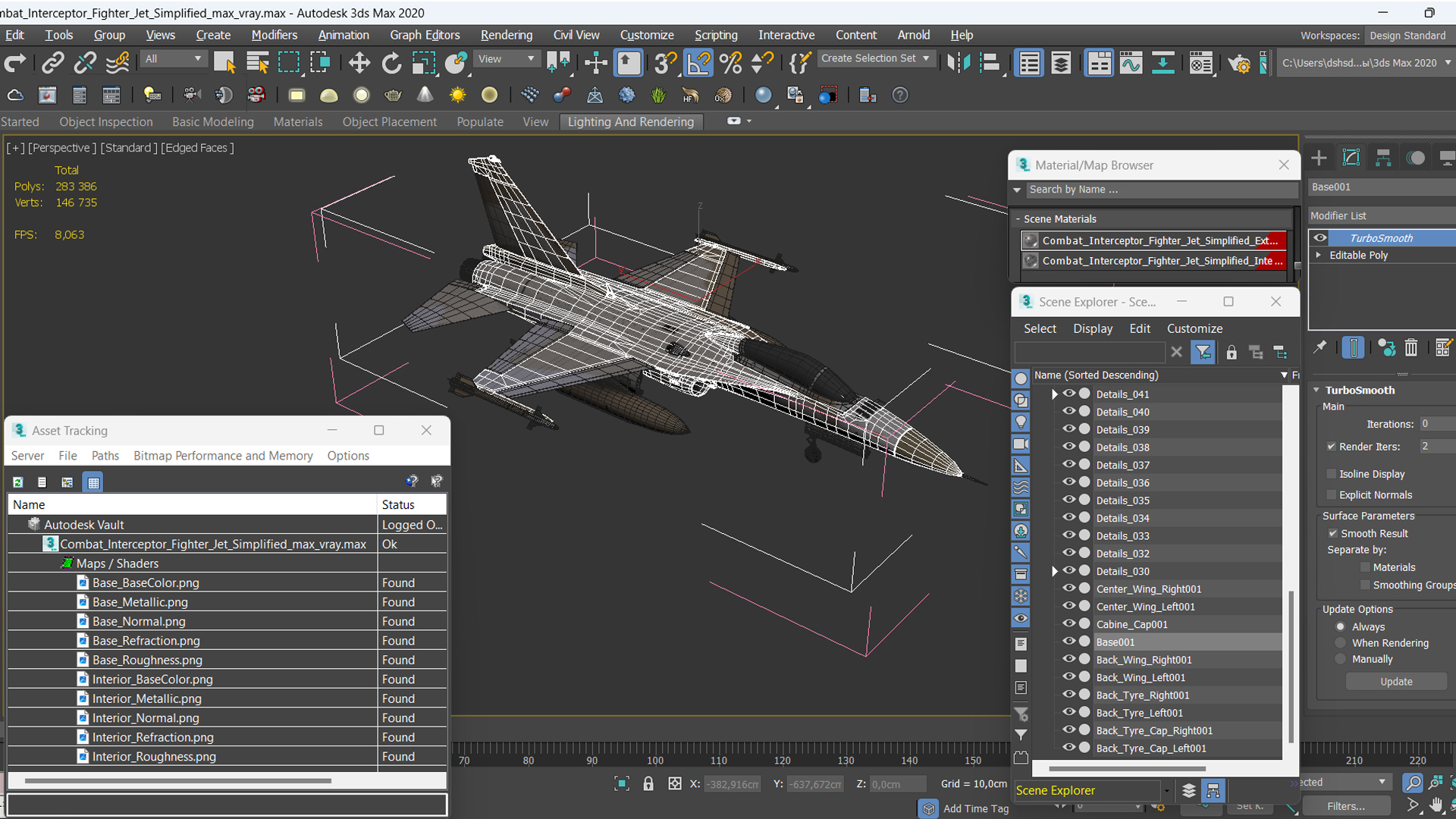Open Bitmap Performance and Memory menu
1456x819 pixels.
click(223, 456)
